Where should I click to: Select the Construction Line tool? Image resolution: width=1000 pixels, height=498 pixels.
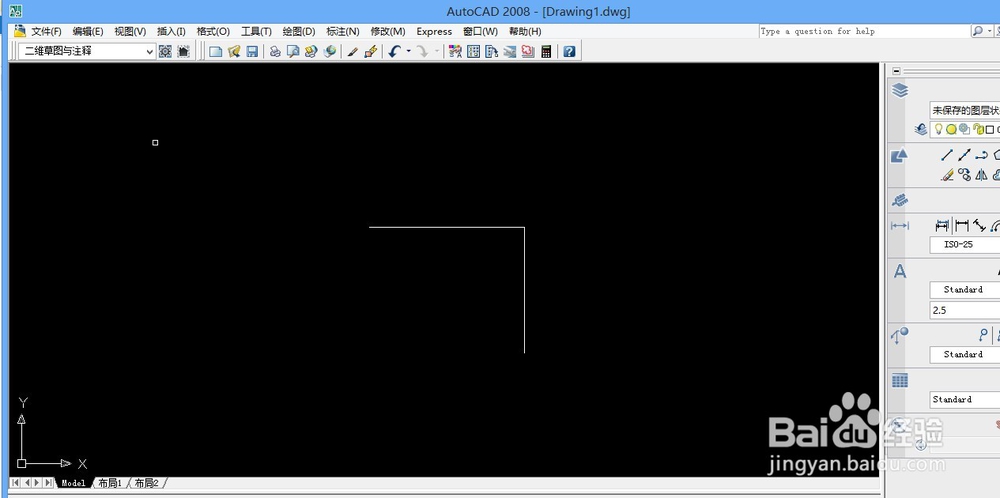(x=964, y=155)
